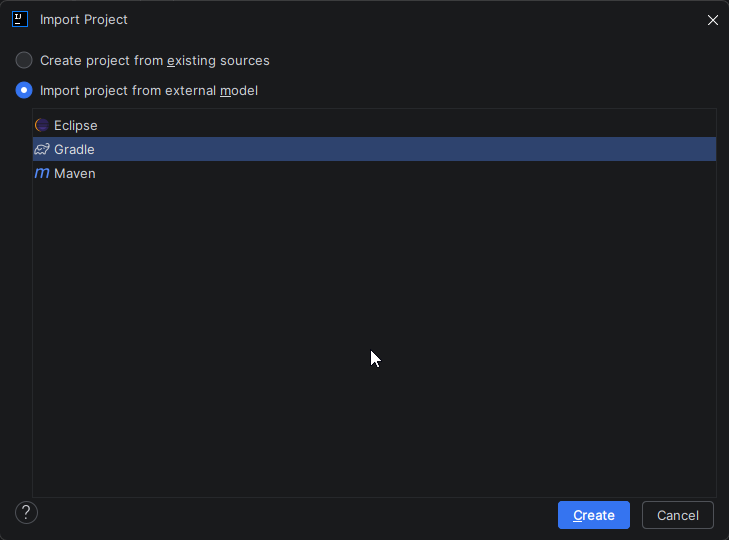Close the Import Project dialog with X
This screenshot has height=540, width=729.
pos(713,20)
